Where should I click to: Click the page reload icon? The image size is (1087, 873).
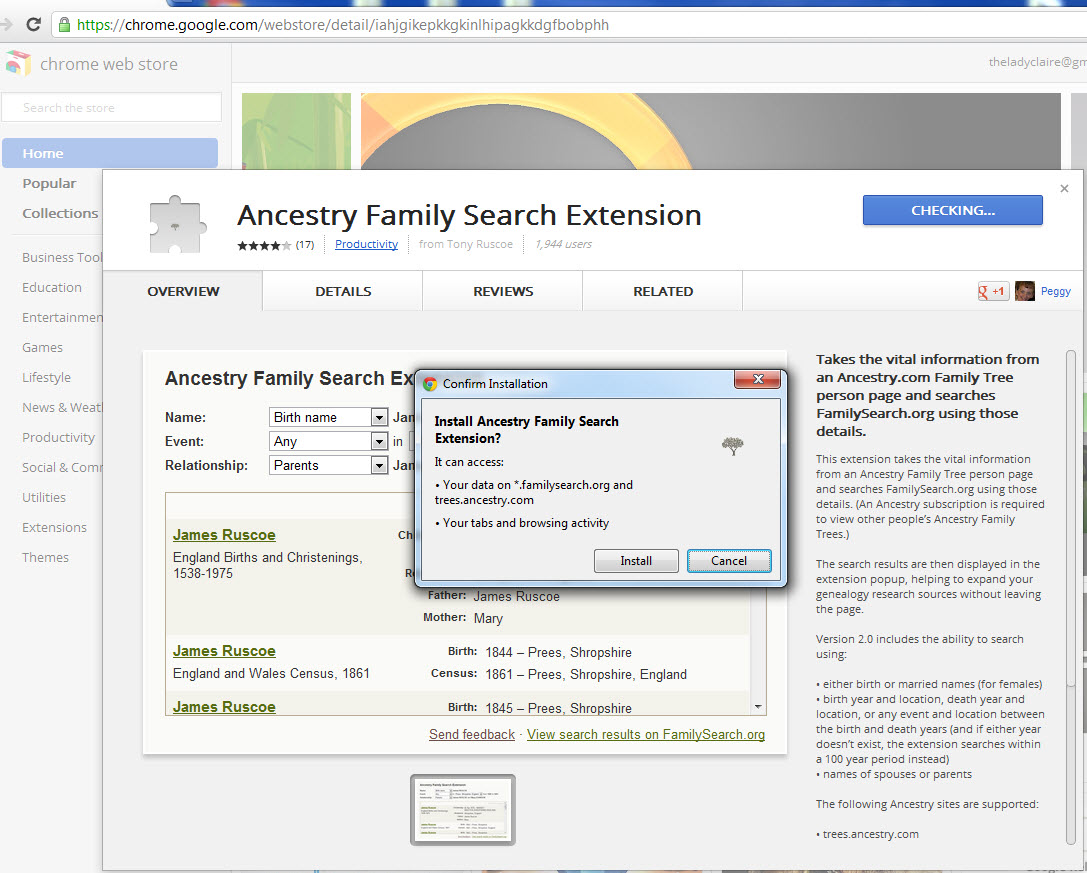point(33,24)
